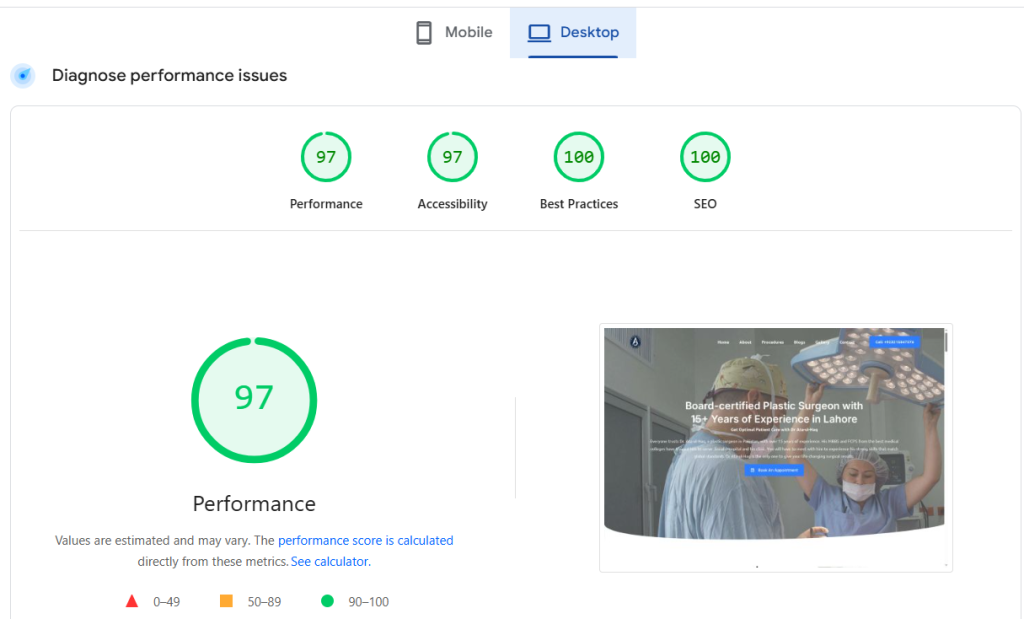Select the SEO score gauge

click(x=705, y=157)
